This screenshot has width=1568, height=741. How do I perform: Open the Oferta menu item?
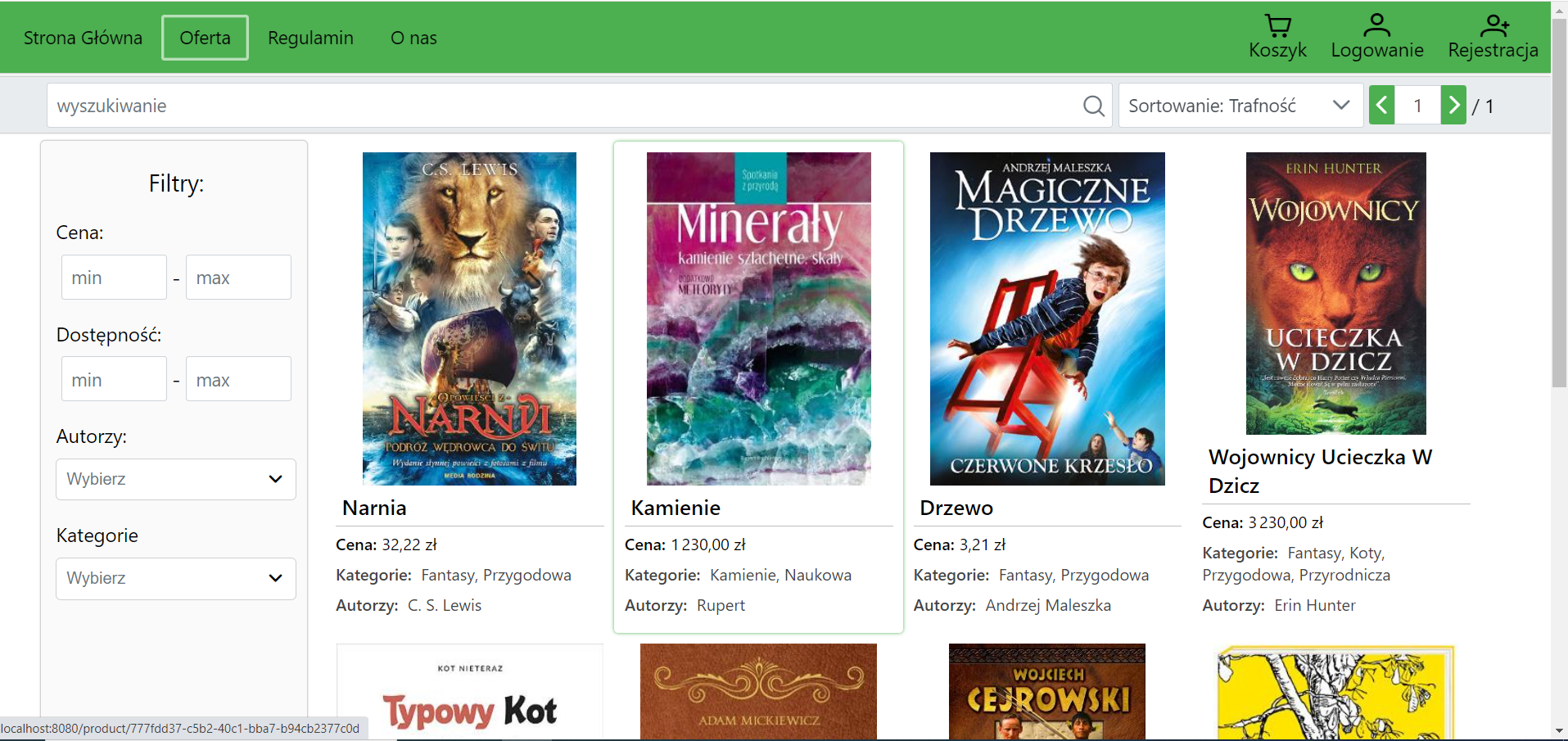coord(204,38)
